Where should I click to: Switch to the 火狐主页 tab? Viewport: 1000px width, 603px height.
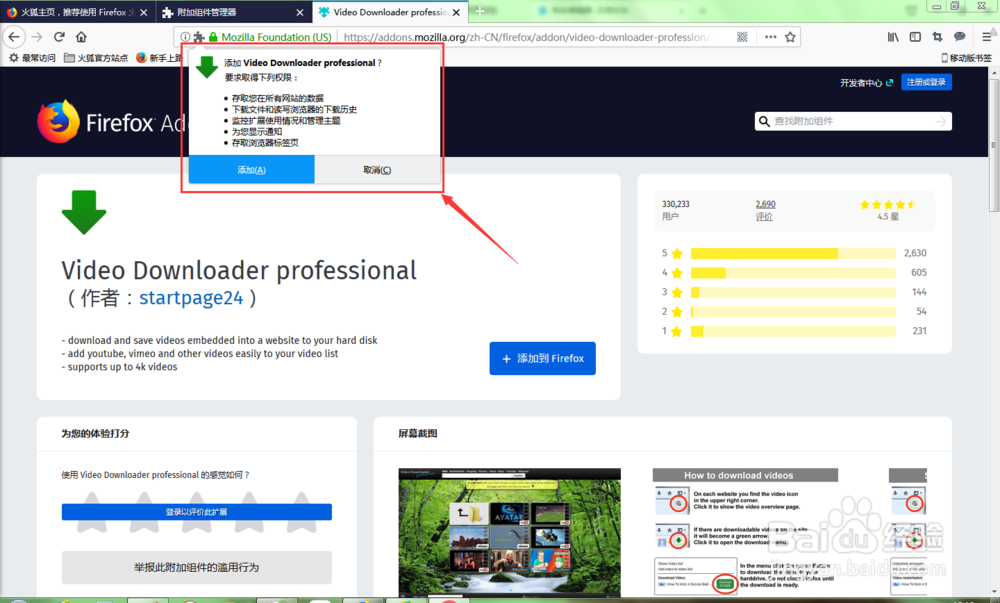coord(78,12)
